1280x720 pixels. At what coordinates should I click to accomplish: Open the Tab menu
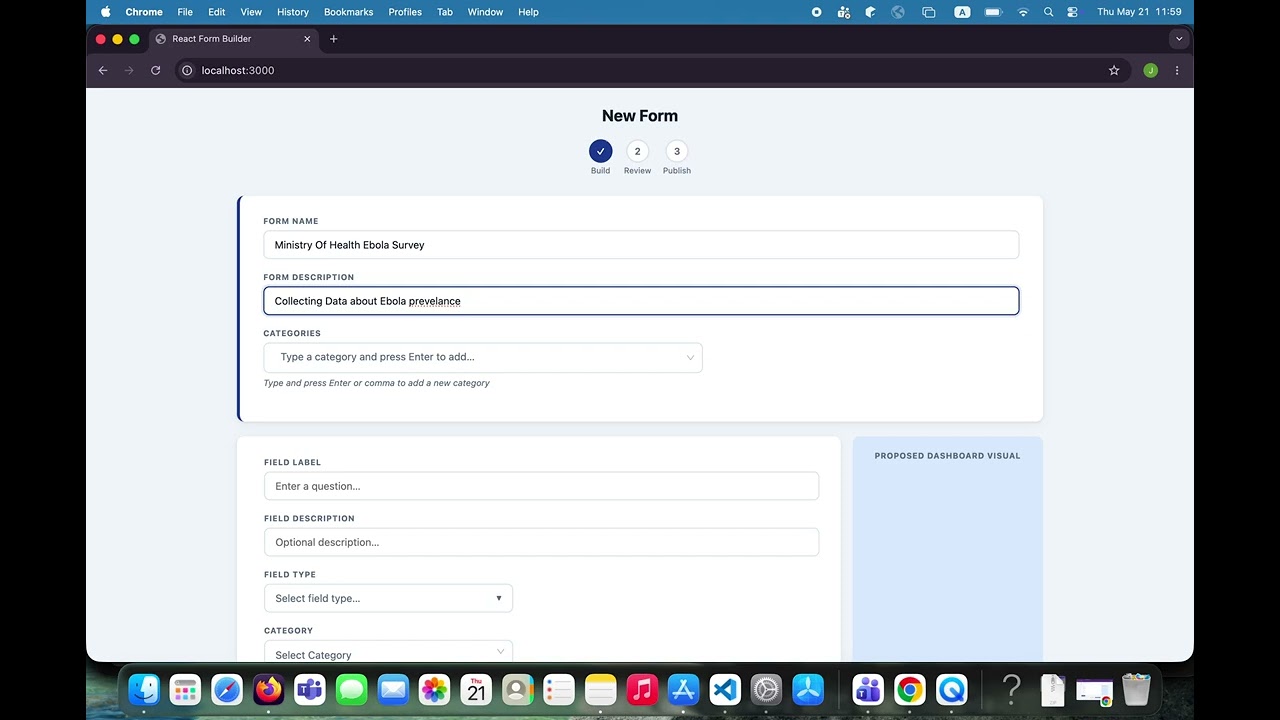click(x=445, y=12)
